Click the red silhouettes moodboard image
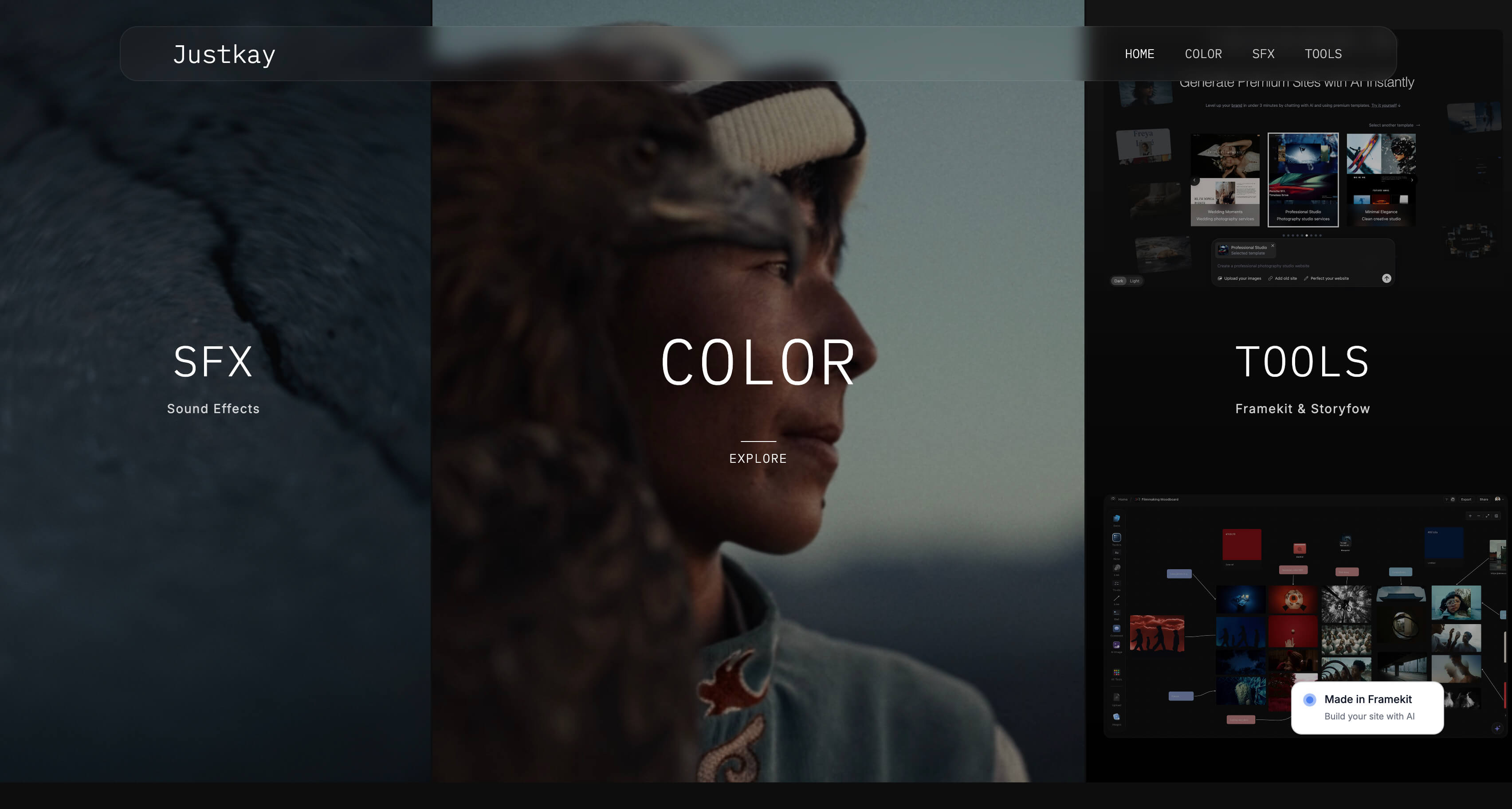Viewport: 1512px width, 809px height. coord(1158,633)
